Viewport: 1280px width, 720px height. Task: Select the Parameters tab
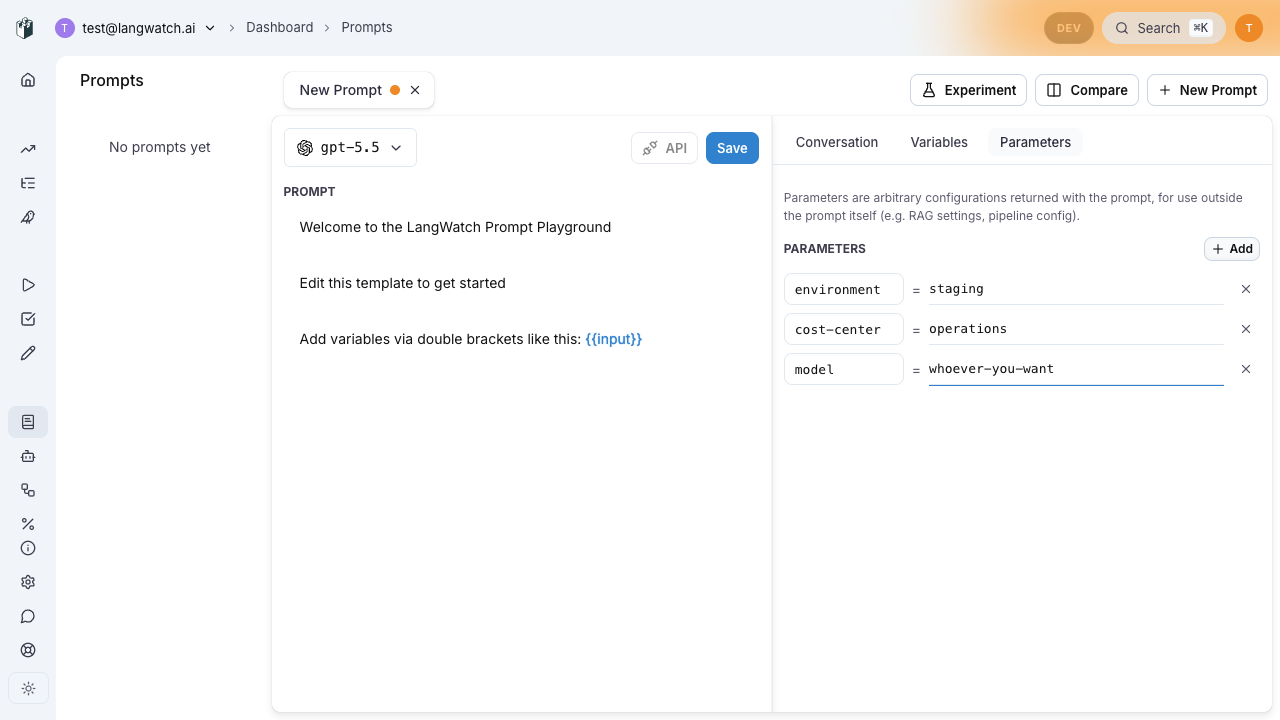(x=1035, y=142)
